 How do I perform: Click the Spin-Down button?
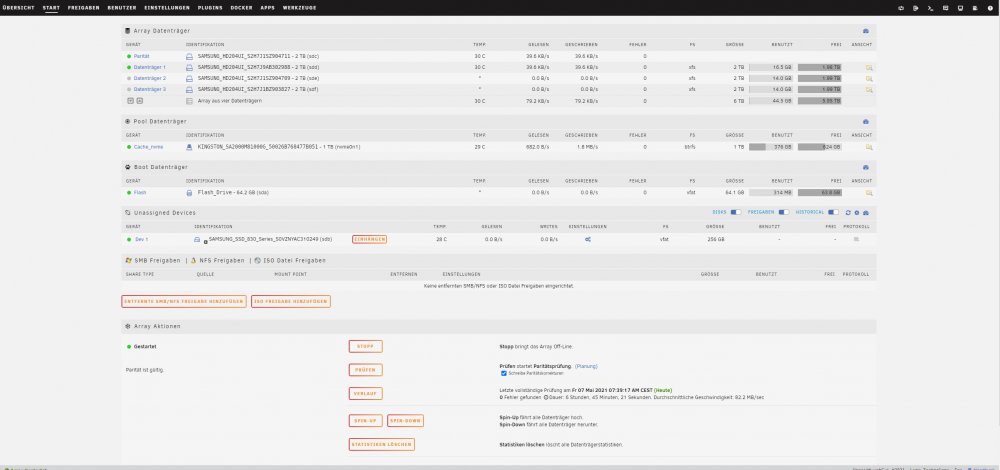tap(405, 421)
